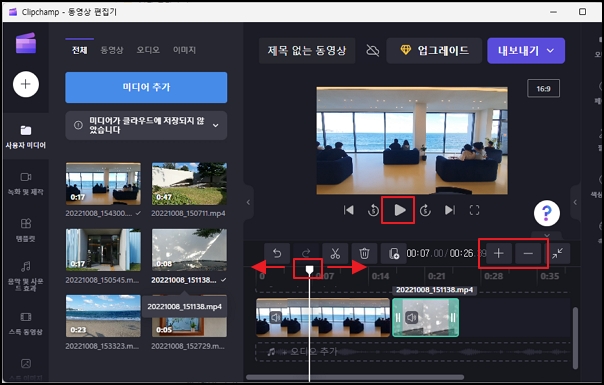Select thumbnail 20221008_150711.mp4
604x385 pixels.
point(189,184)
